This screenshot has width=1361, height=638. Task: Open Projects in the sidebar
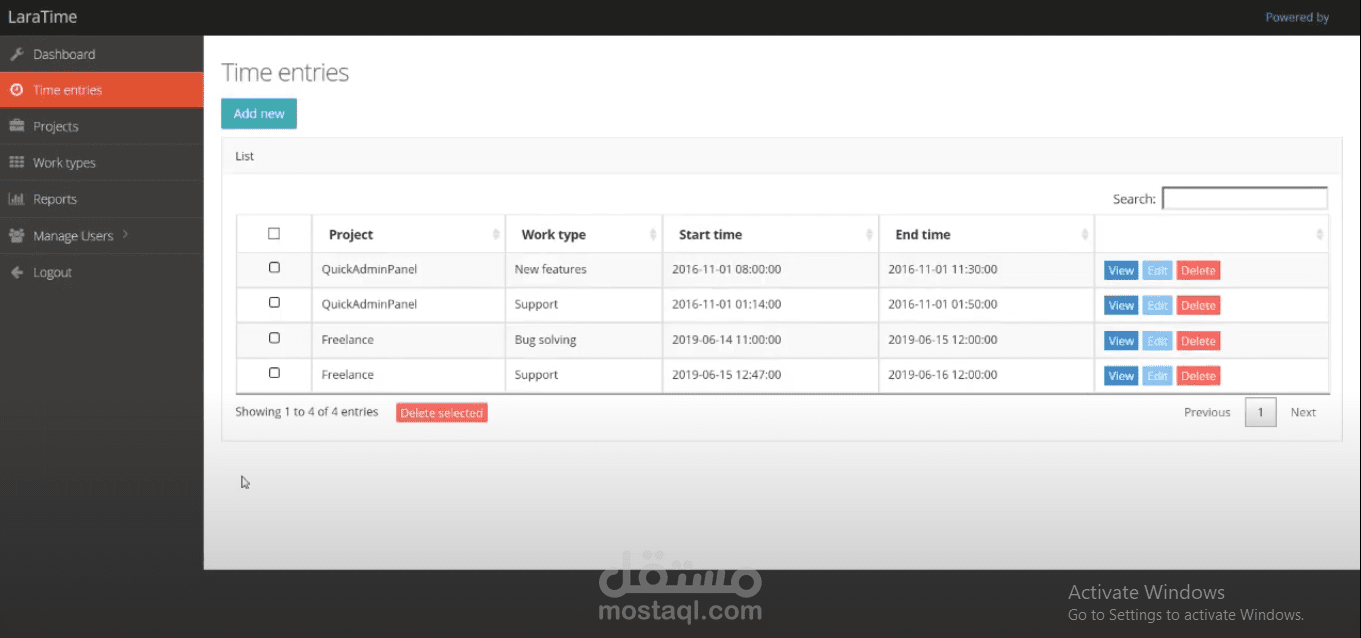coord(102,126)
